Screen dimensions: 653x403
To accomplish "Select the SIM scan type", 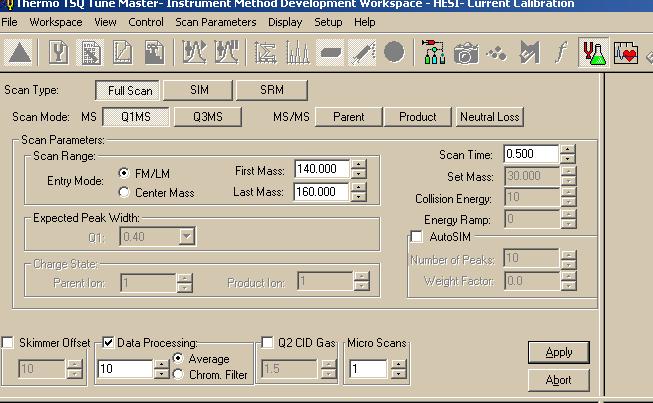I will 198,90.
